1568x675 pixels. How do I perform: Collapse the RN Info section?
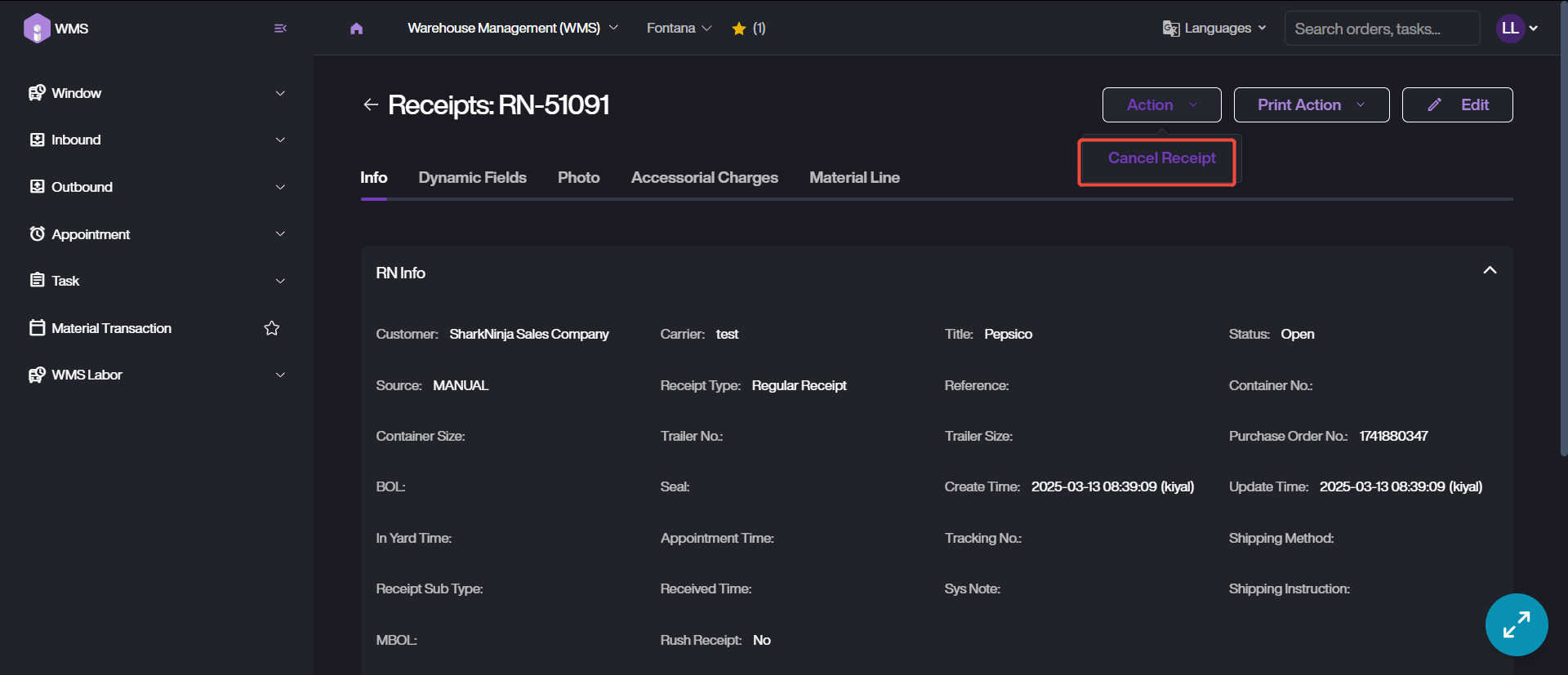(x=1490, y=271)
